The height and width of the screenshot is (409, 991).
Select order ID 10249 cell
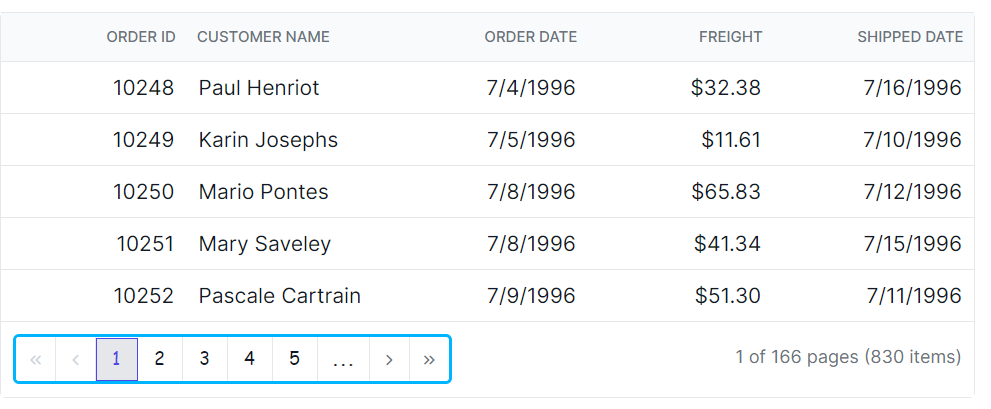click(x=143, y=140)
